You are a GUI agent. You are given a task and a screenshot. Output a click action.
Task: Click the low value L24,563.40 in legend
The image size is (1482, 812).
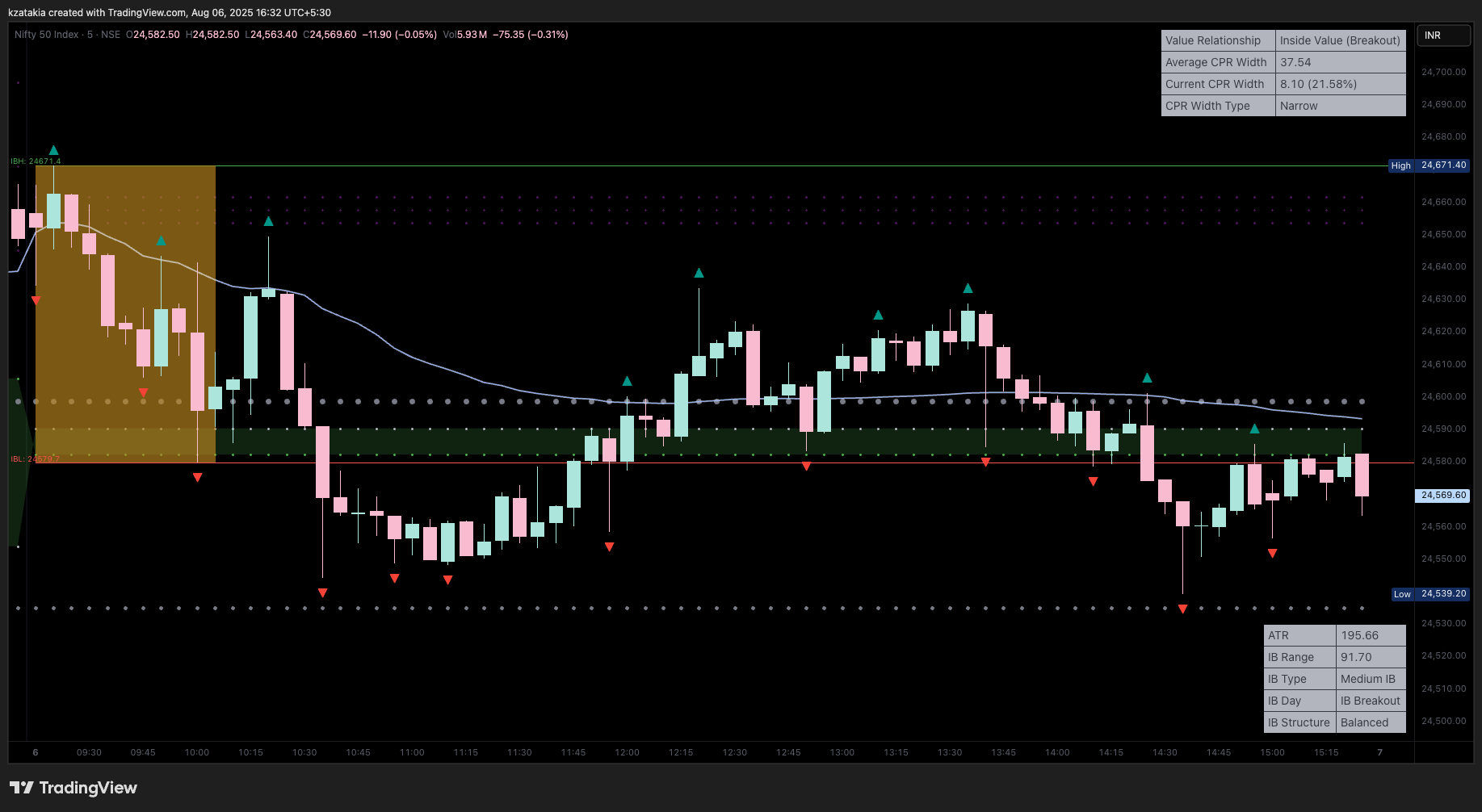coord(271,35)
